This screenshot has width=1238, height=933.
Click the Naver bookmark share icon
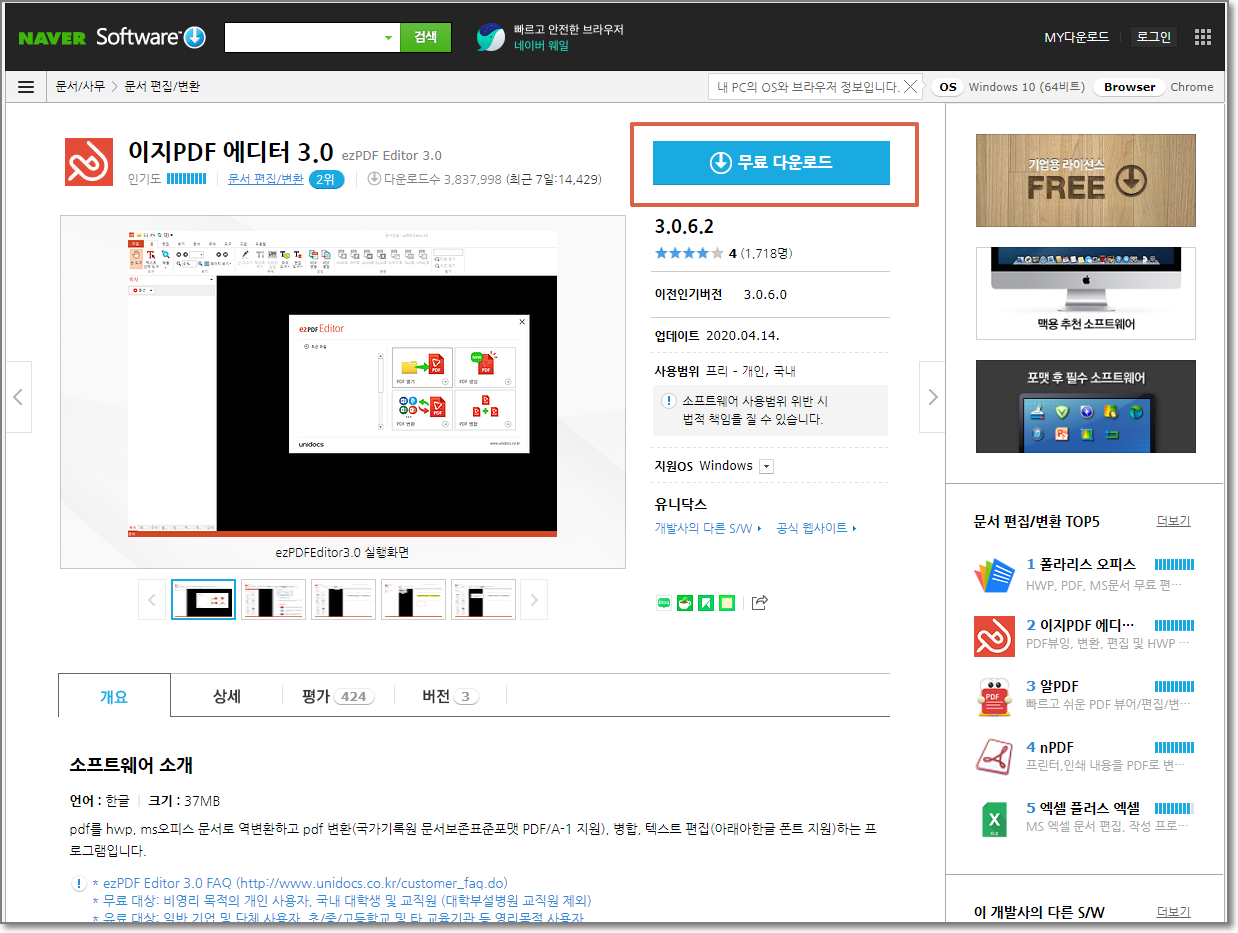coord(706,602)
